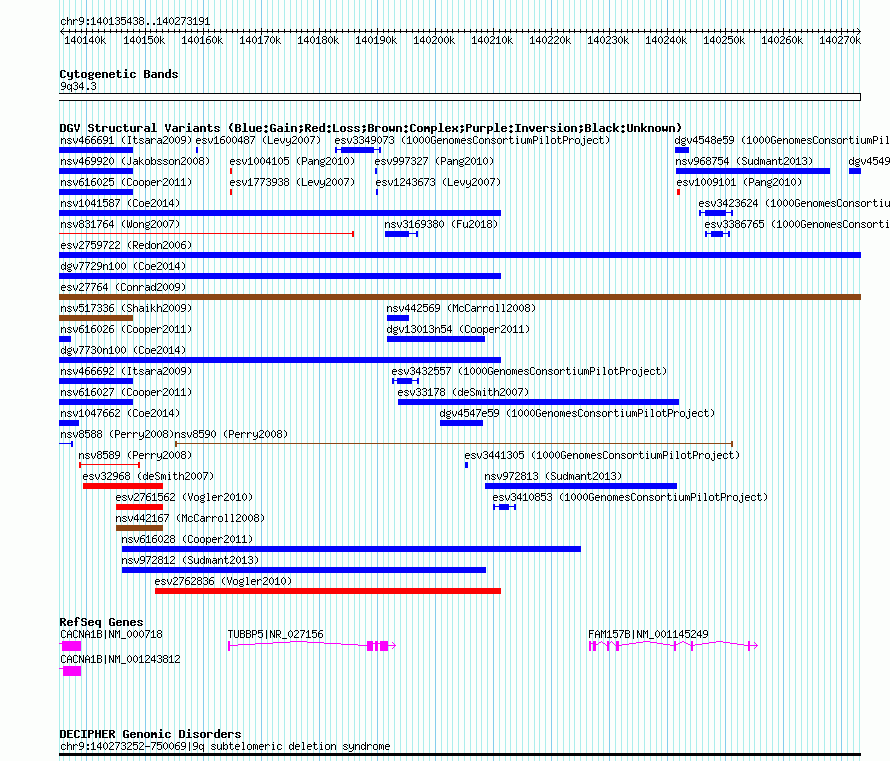
Task: Click nsv1047662 (Coe2014) label
Action: pos(120,413)
